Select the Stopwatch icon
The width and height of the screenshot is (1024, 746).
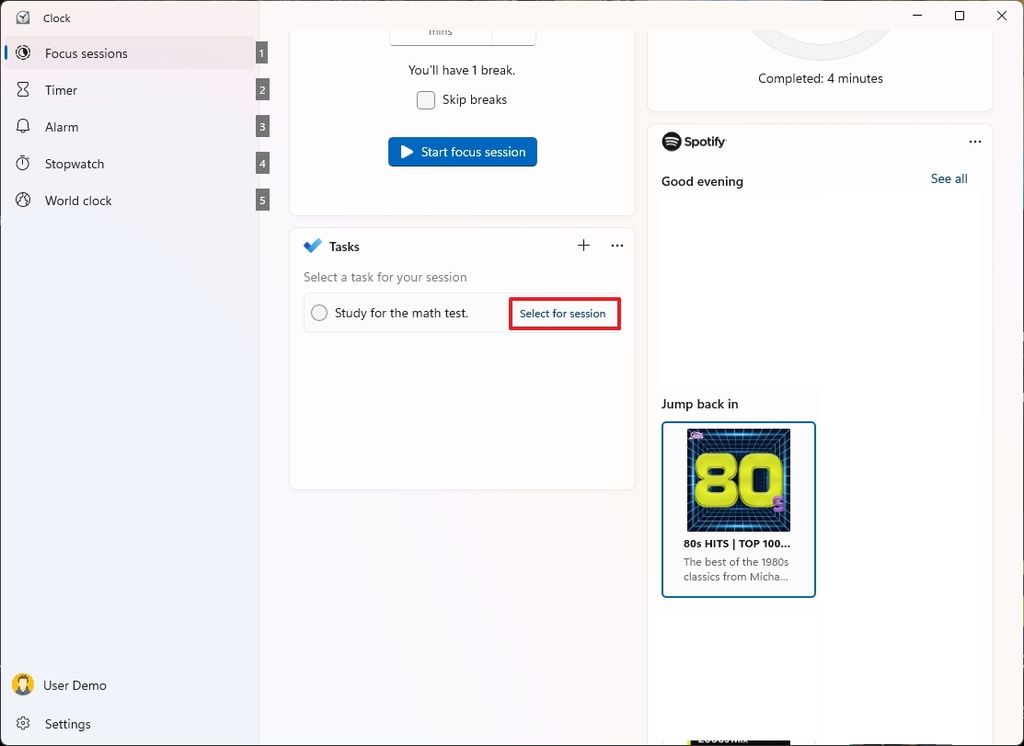point(23,163)
